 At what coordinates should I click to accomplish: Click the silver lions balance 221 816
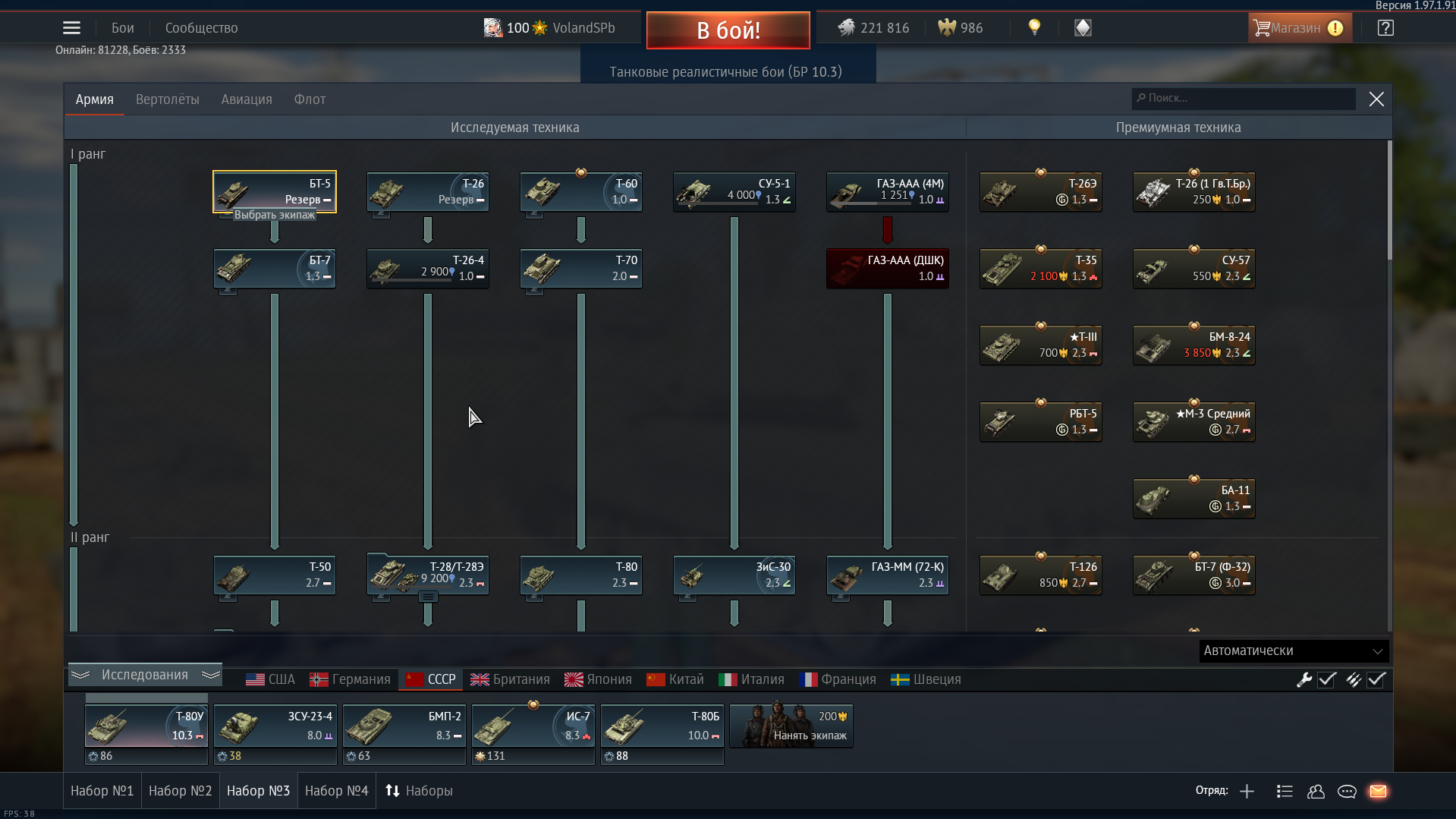point(873,28)
